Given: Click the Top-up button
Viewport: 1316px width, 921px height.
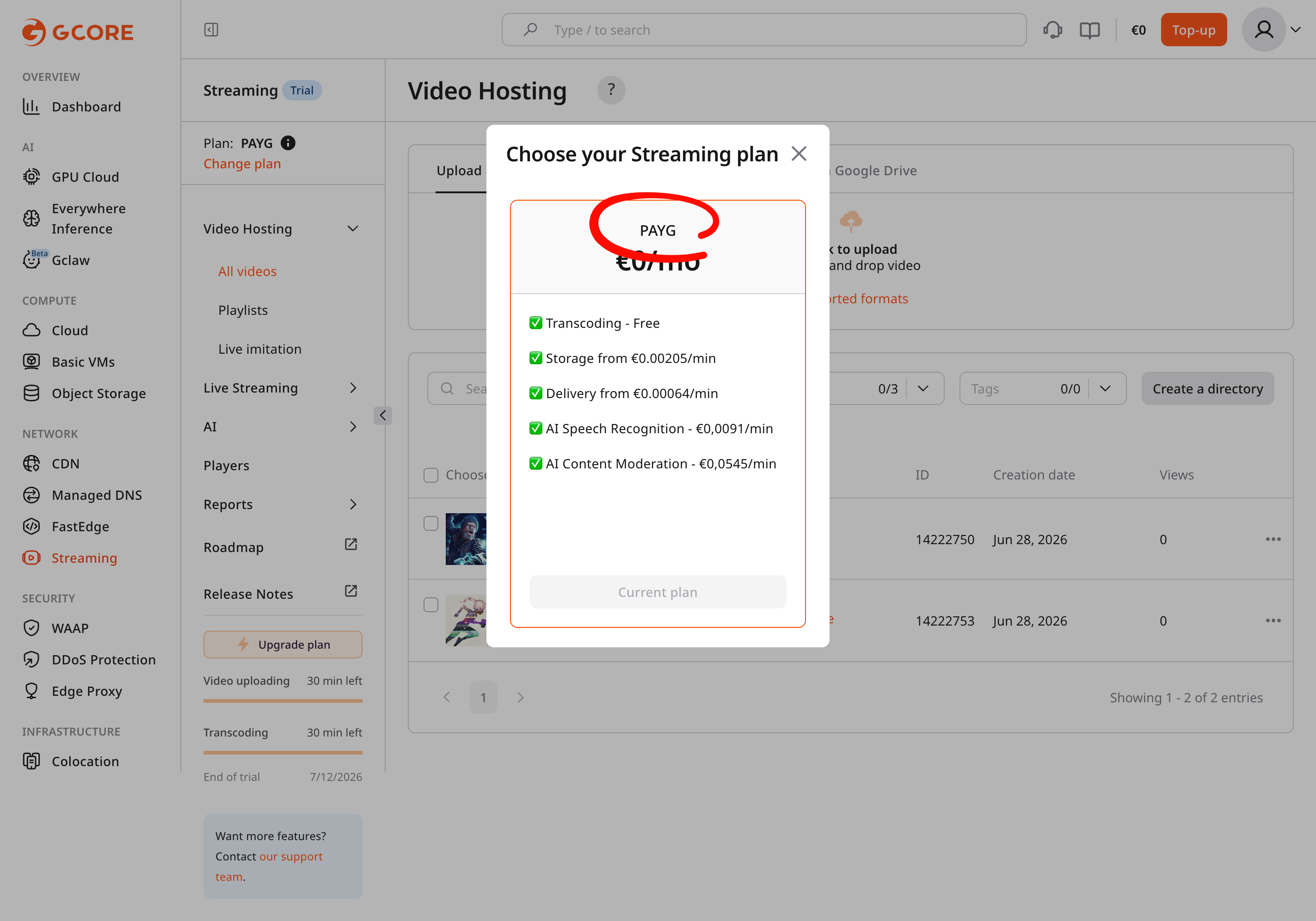Looking at the screenshot, I should pos(1193,30).
